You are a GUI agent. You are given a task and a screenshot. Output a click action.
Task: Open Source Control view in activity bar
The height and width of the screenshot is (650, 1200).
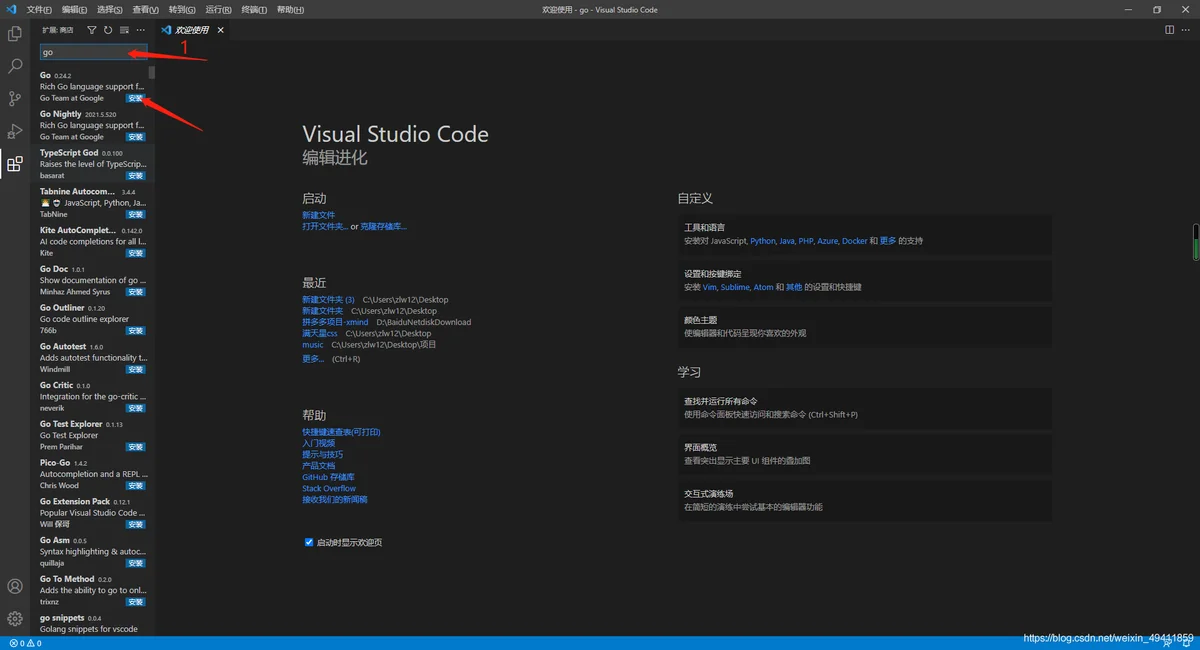(x=15, y=98)
